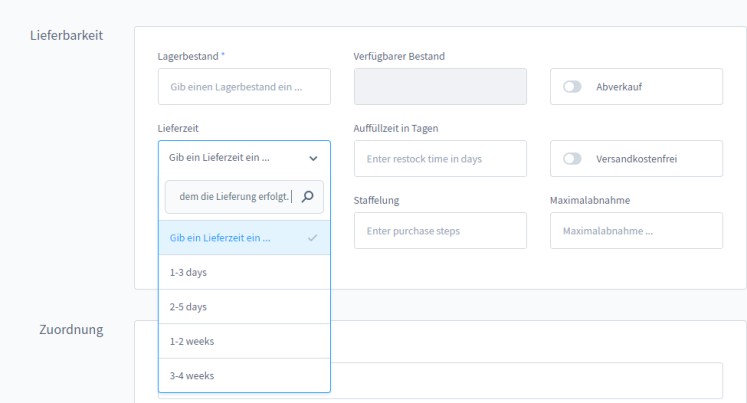Viewport: 747px width, 403px height.
Task: Focus the Maximalabnahme input field
Action: pos(636,231)
